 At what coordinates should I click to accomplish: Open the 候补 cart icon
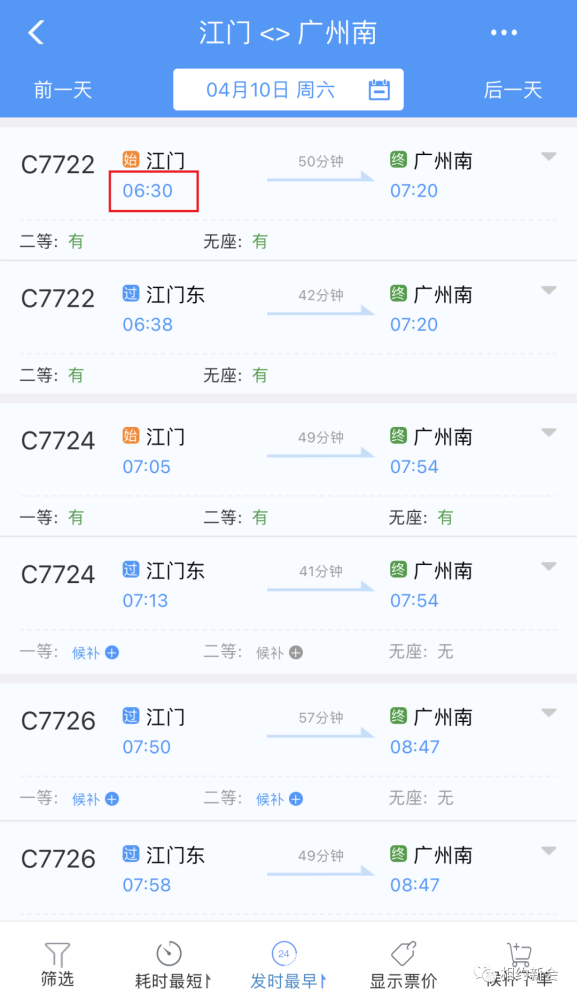coord(519,953)
